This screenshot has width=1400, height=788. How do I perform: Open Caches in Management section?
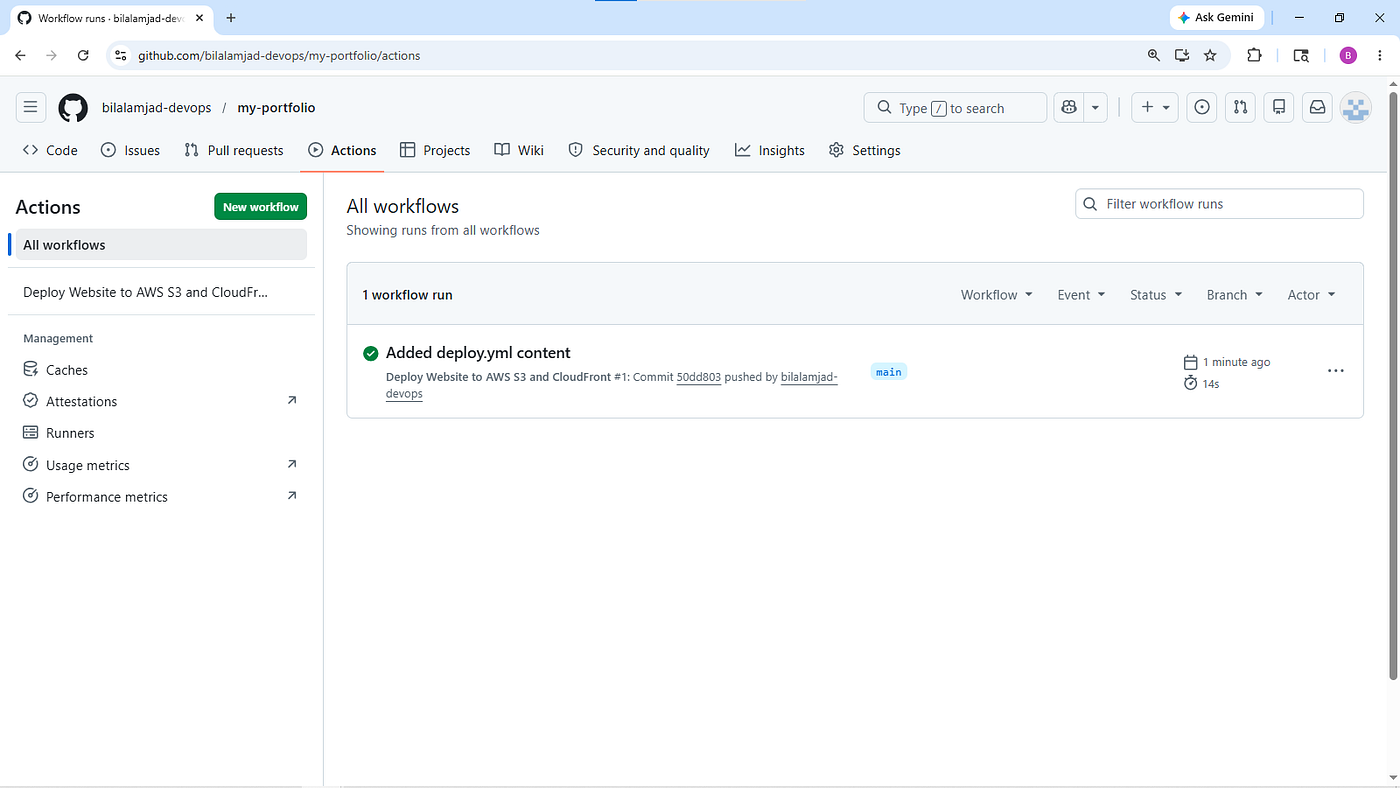[x=161, y=370]
